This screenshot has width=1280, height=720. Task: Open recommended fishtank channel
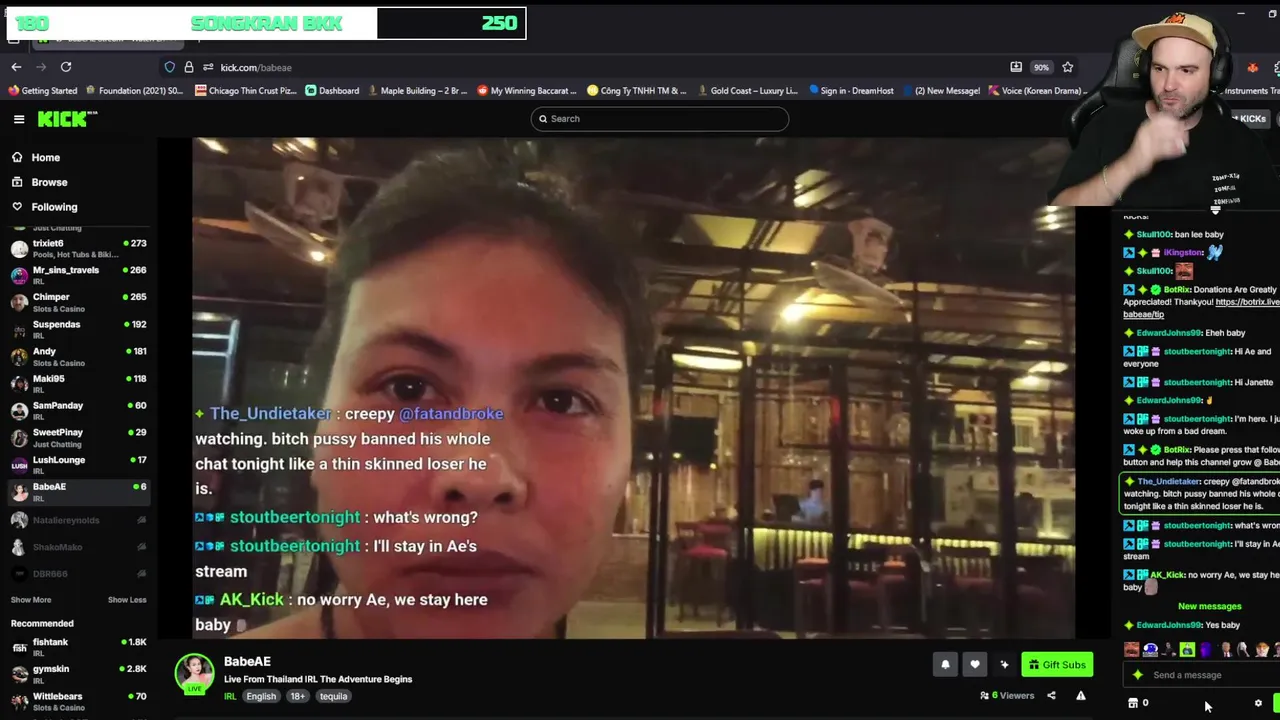point(78,646)
